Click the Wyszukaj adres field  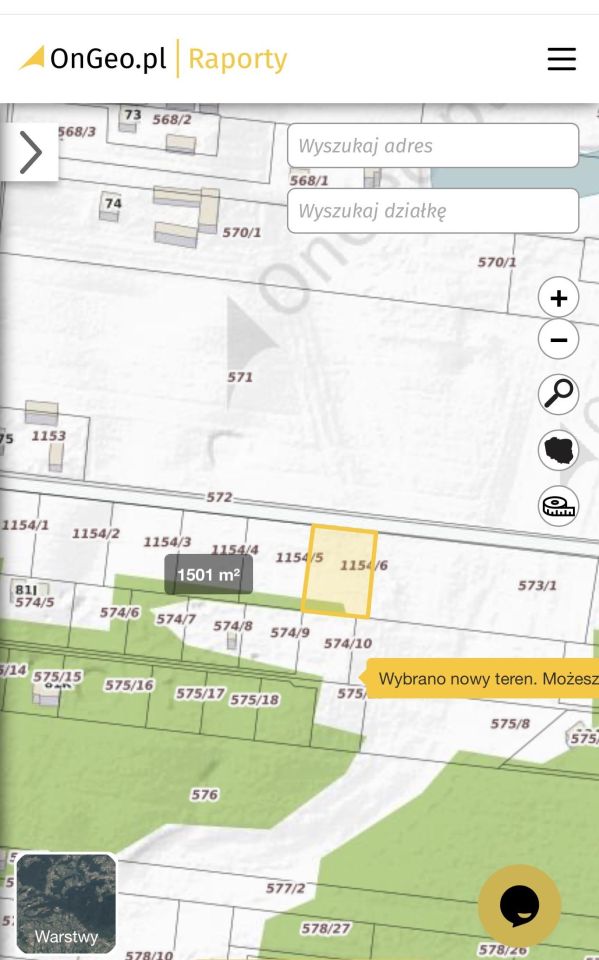coord(433,146)
